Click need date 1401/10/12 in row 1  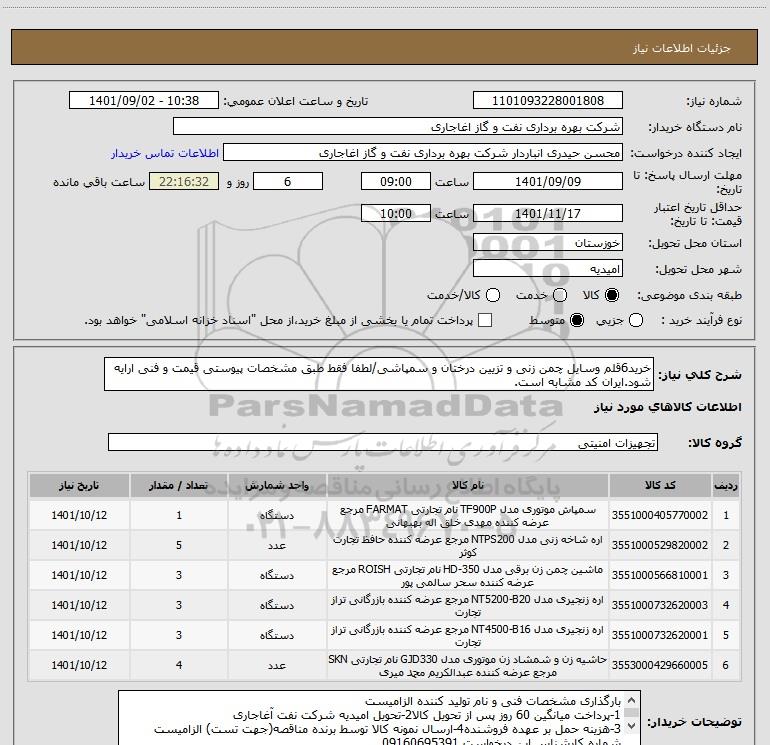click(79, 515)
